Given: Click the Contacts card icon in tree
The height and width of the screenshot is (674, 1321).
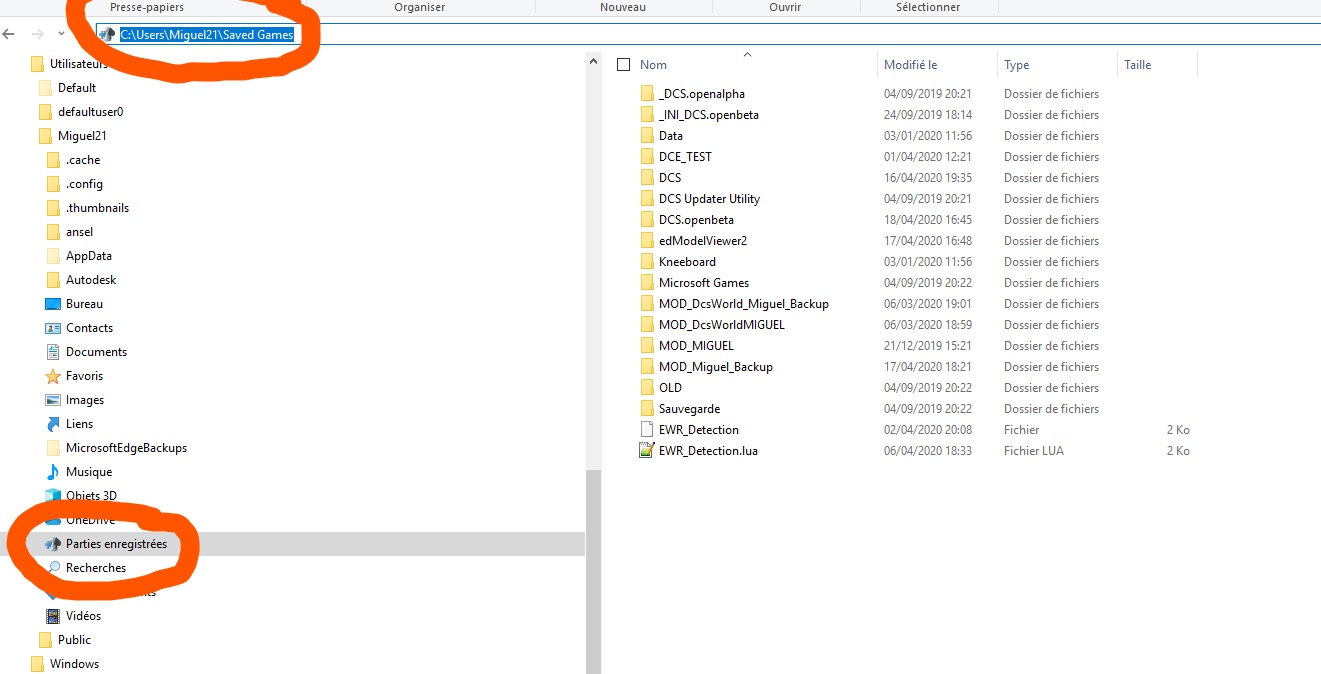Looking at the screenshot, I should coord(53,328).
